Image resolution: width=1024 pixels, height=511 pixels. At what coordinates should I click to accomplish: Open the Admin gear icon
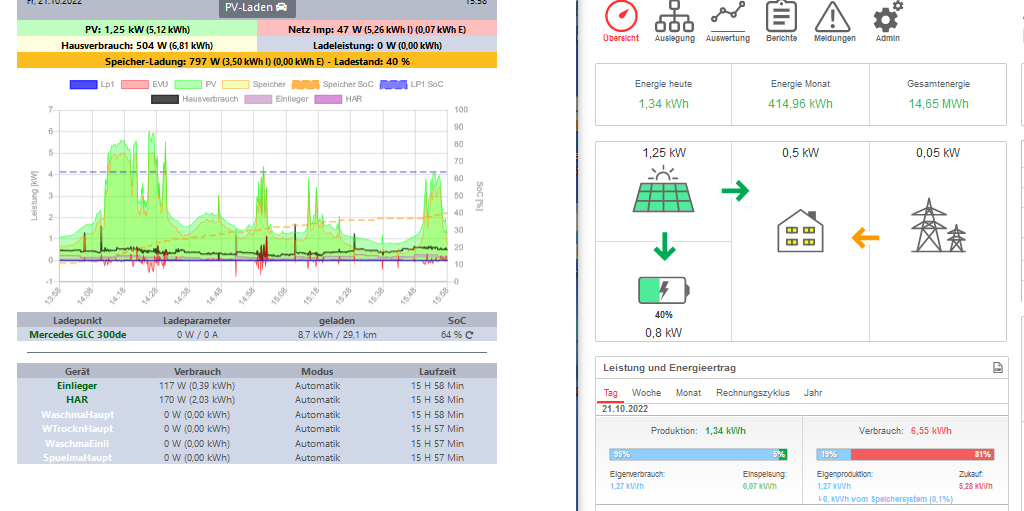pyautogui.click(x=886, y=17)
